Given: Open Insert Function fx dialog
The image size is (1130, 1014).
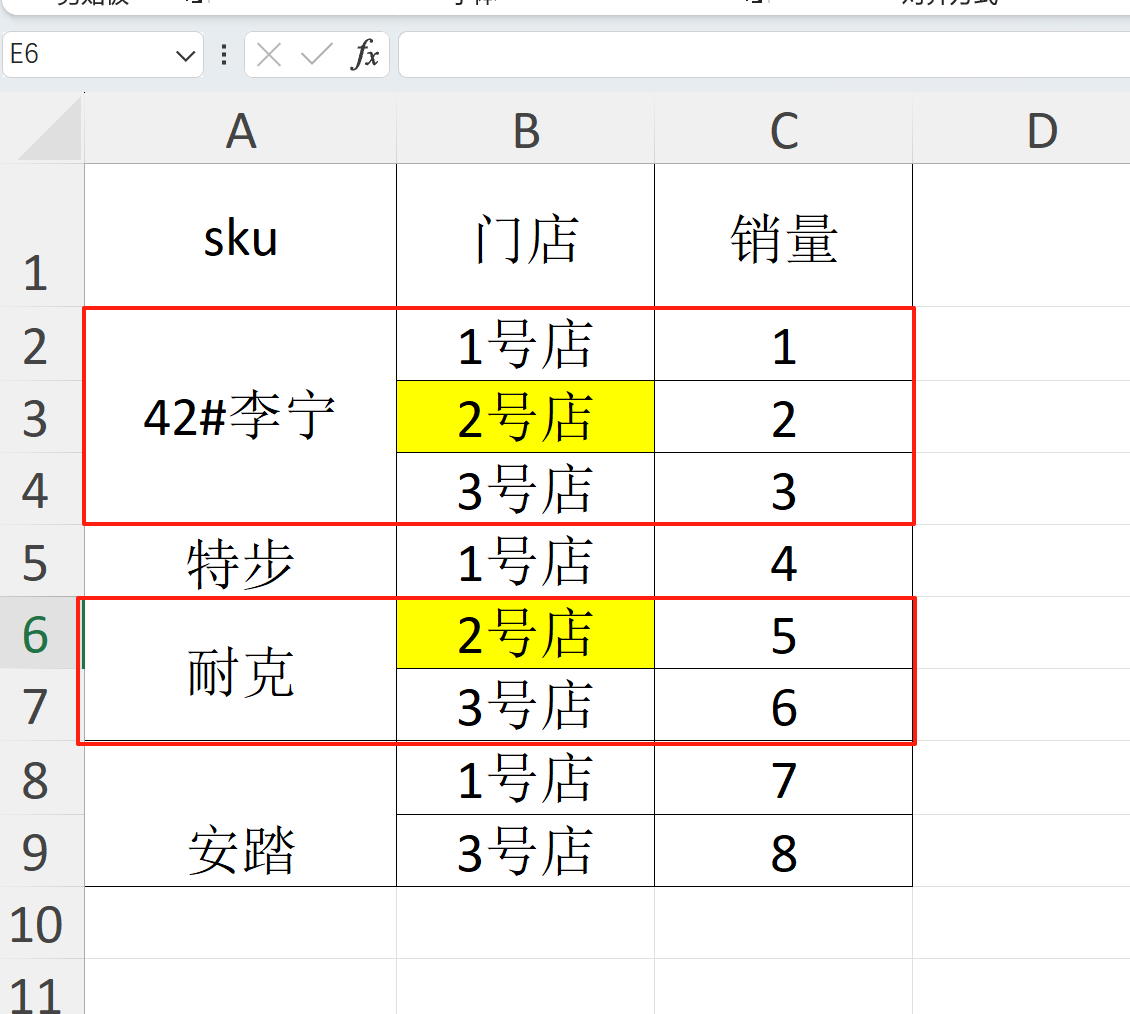Looking at the screenshot, I should [x=365, y=55].
